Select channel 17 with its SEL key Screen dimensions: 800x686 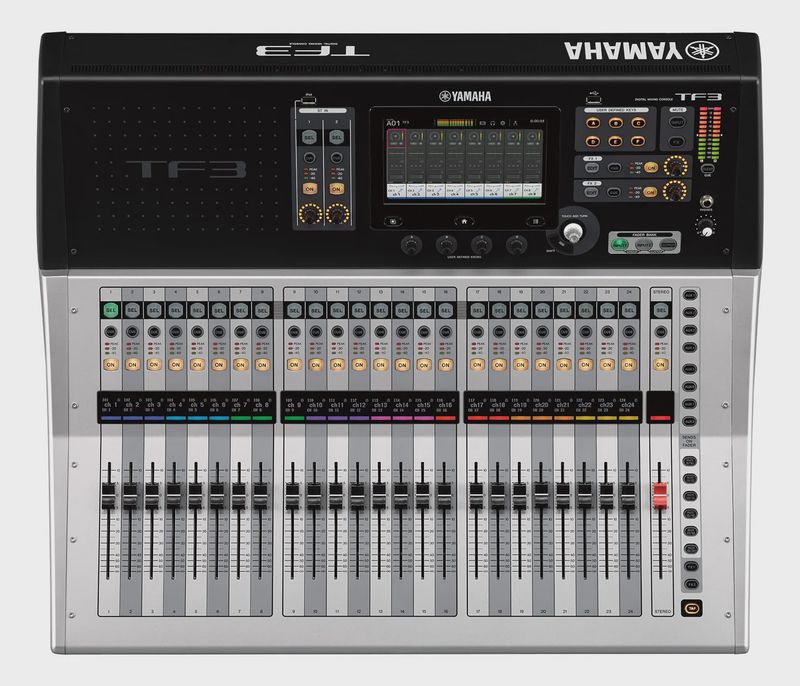[x=477, y=310]
